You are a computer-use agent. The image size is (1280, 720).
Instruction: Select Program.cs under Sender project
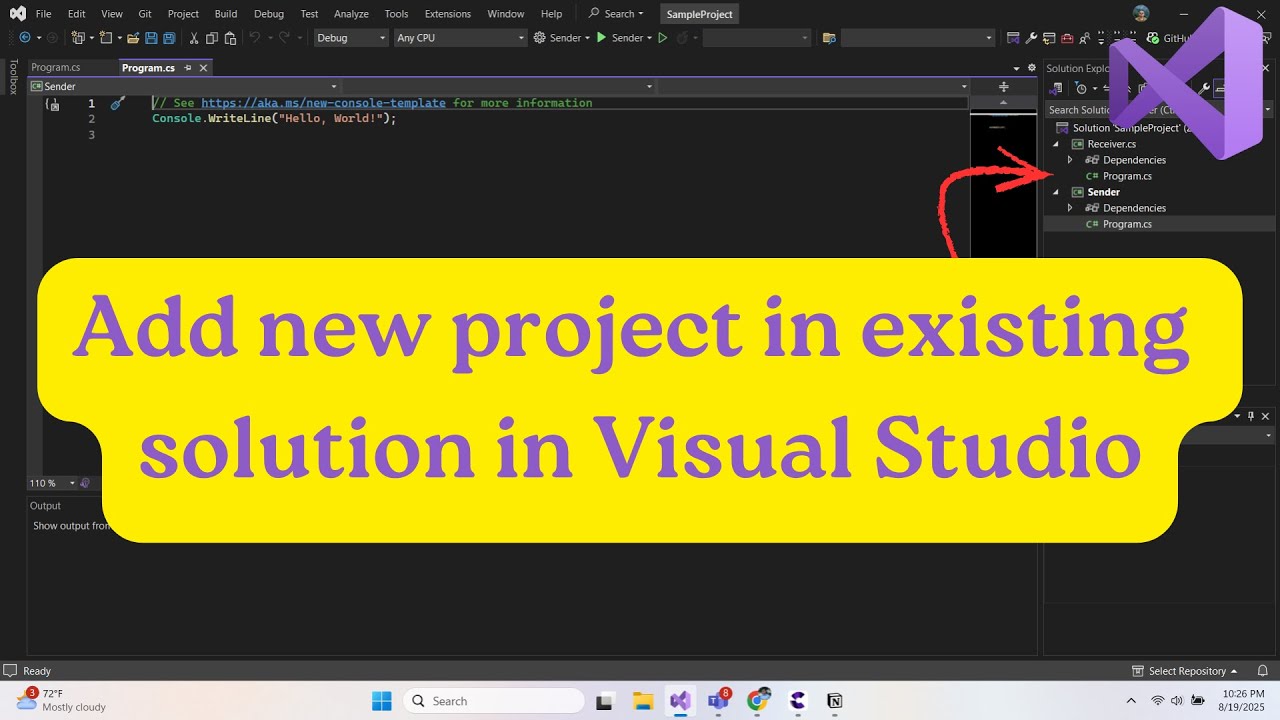coord(1127,224)
